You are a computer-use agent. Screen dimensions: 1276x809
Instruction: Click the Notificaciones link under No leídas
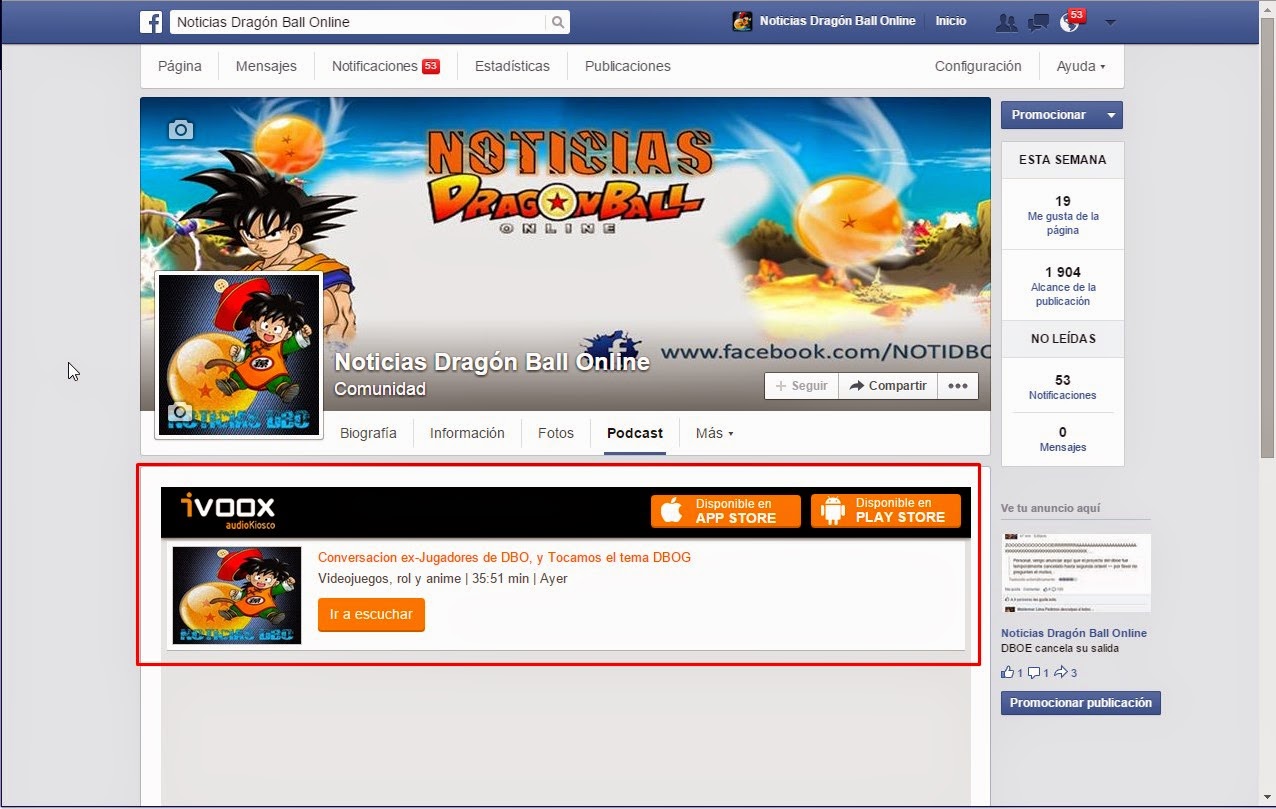pyautogui.click(x=1062, y=395)
